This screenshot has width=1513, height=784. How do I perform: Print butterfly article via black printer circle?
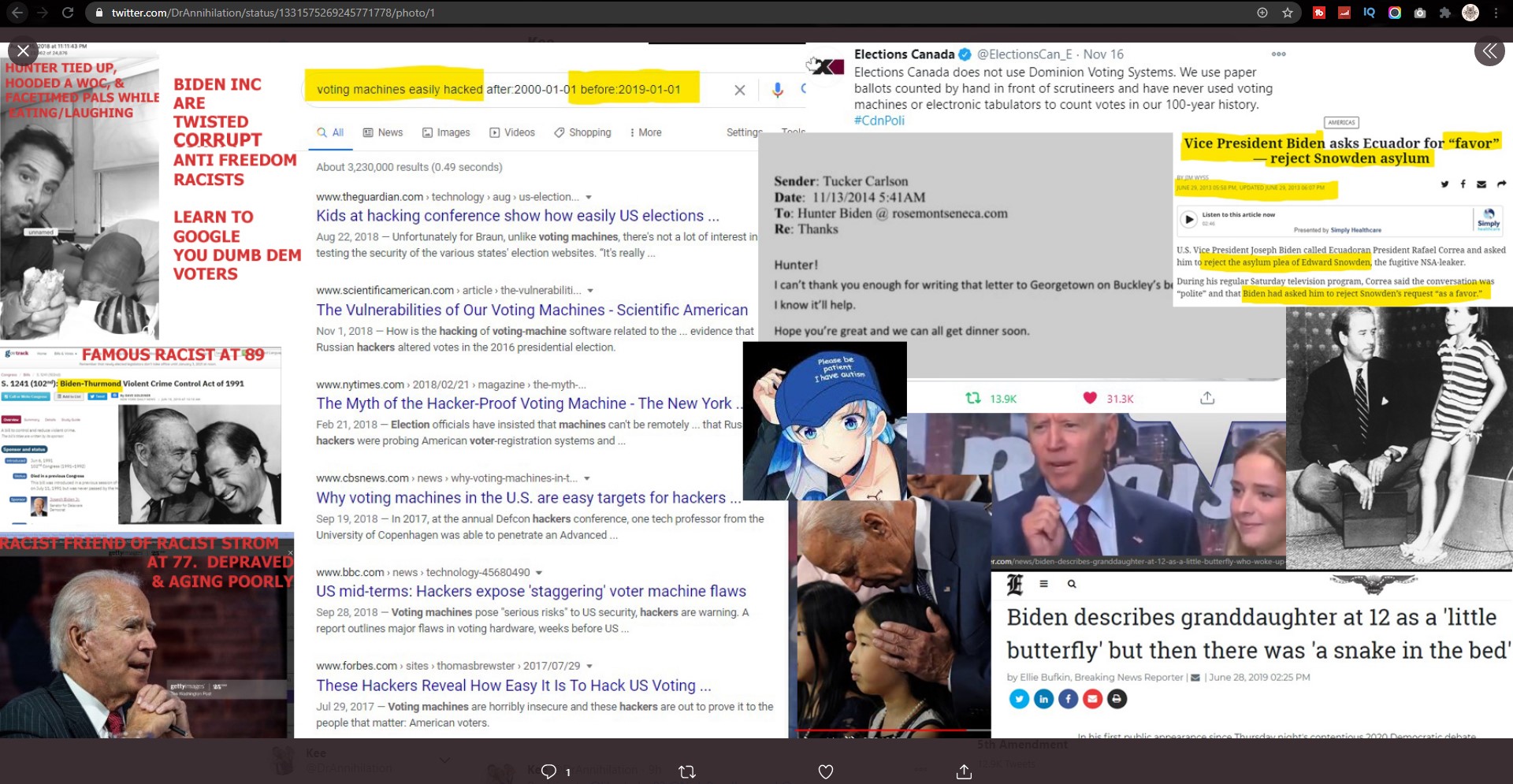1117,699
